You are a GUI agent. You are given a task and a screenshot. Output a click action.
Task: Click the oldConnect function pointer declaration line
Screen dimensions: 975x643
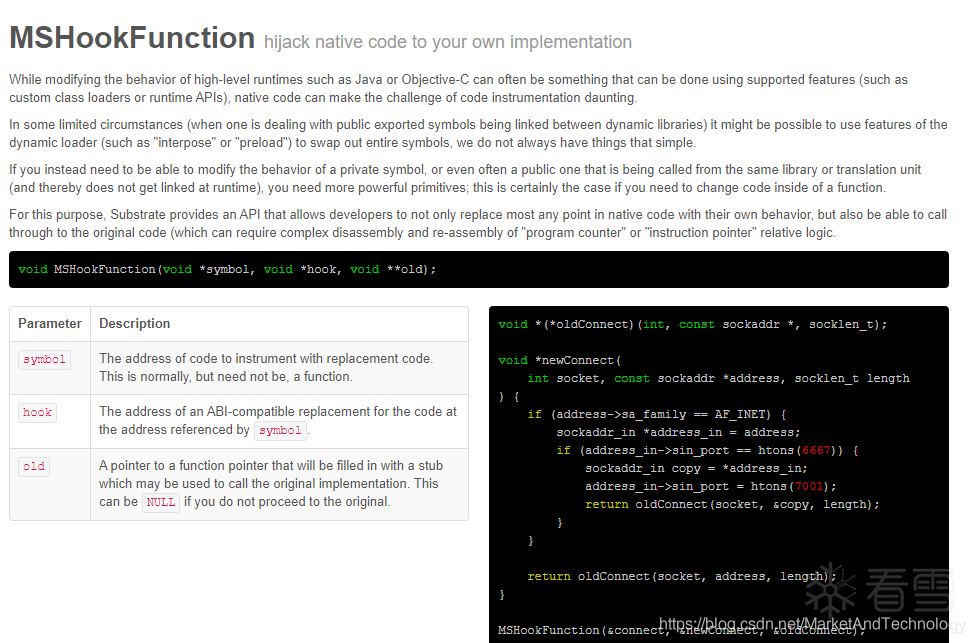tap(692, 324)
